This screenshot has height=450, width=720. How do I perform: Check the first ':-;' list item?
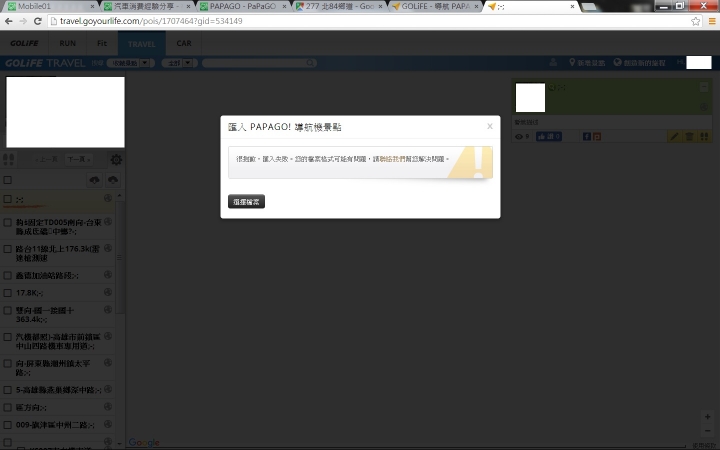point(8,199)
